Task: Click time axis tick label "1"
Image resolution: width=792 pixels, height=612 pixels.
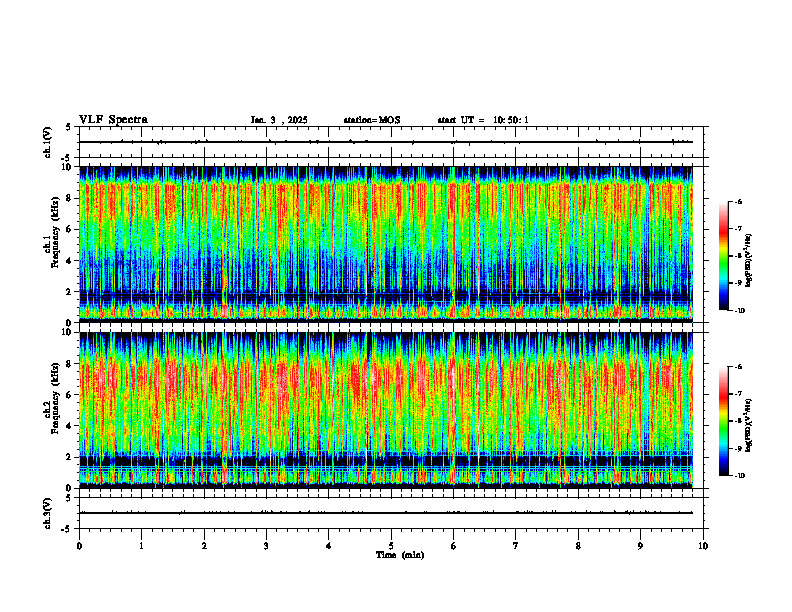Action: coord(141,546)
